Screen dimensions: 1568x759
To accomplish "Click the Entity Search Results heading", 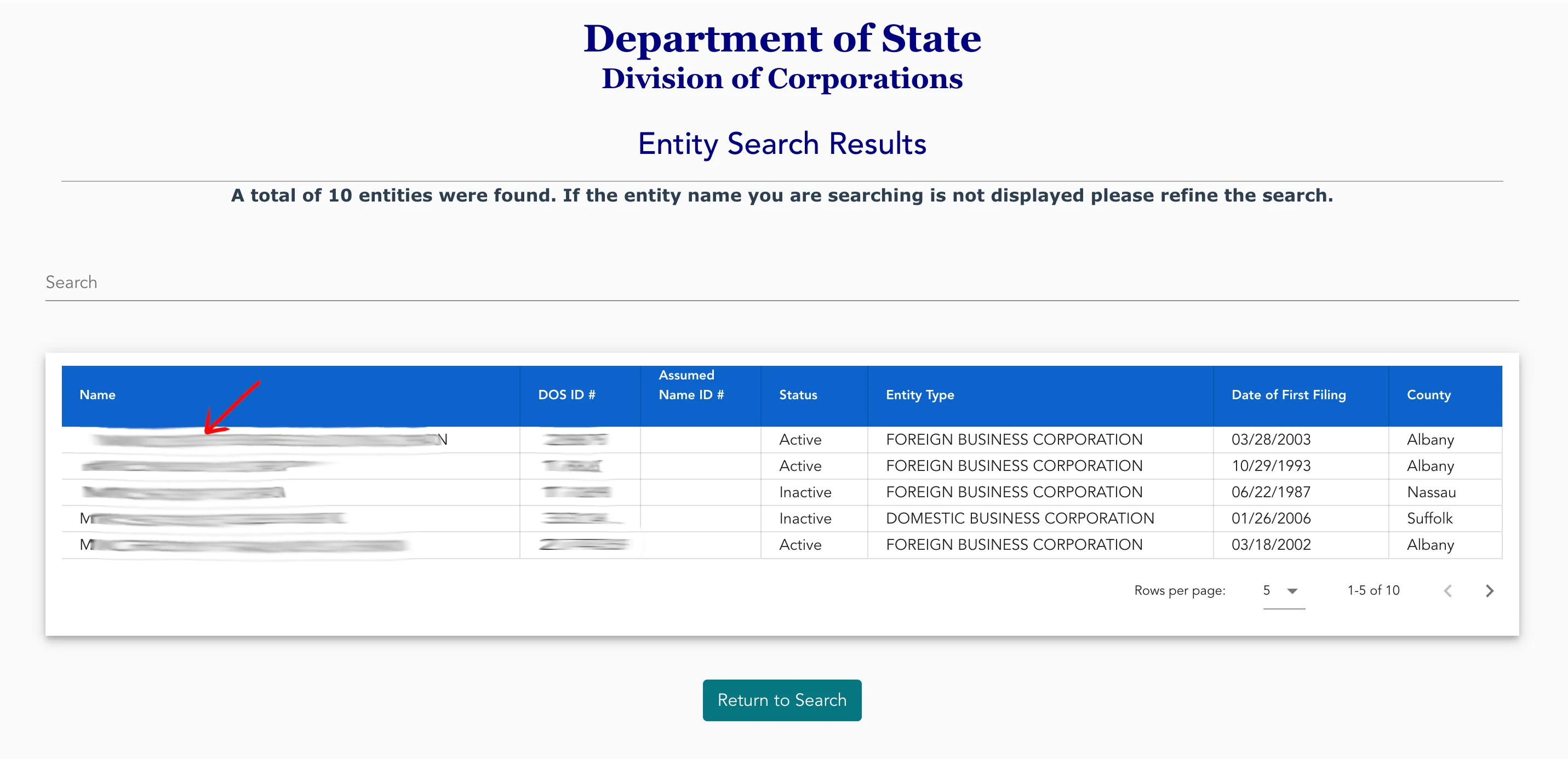I will pos(782,143).
